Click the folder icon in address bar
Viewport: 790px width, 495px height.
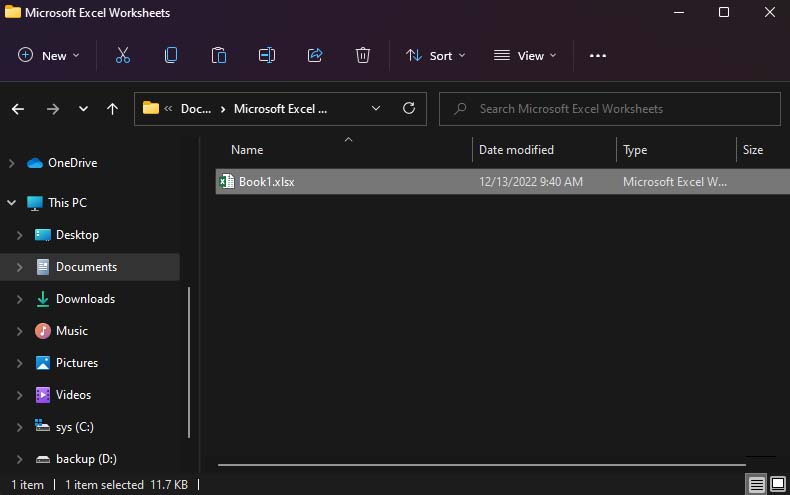[x=151, y=108]
